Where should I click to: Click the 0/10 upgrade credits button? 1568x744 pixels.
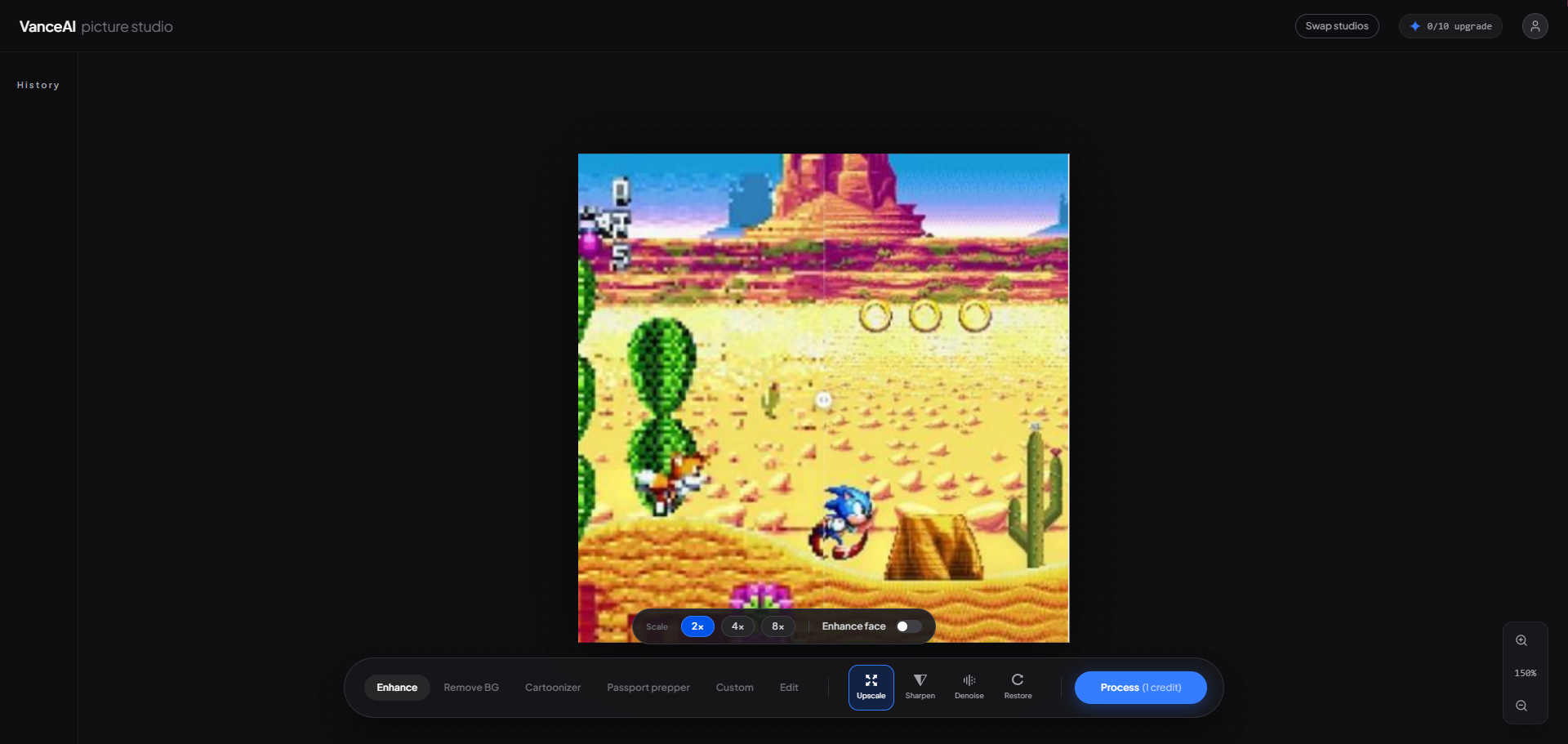[x=1450, y=26]
